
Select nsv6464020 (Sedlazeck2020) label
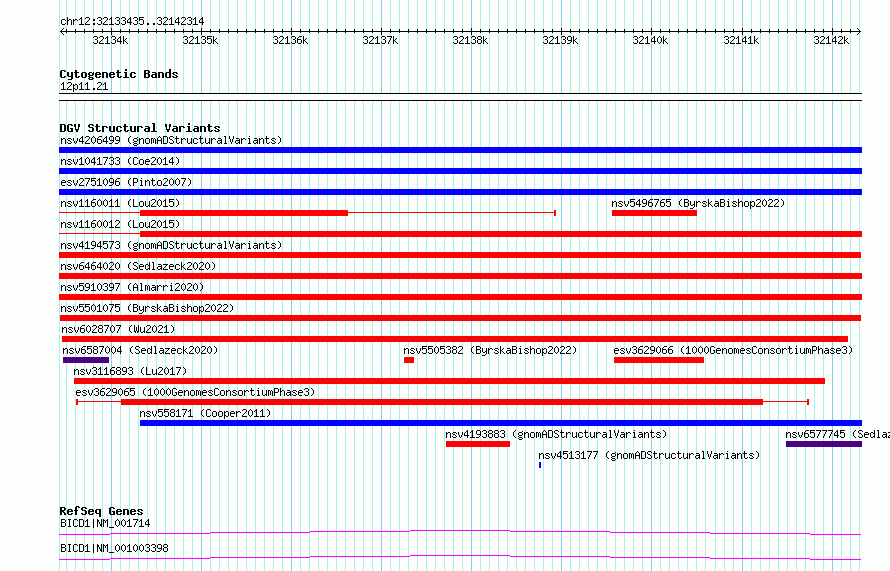(x=138, y=266)
